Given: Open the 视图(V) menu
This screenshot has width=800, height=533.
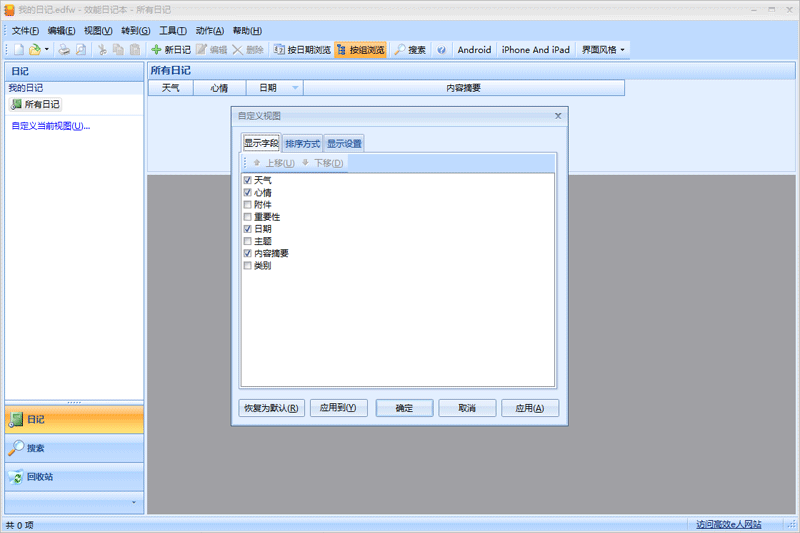Looking at the screenshot, I should (98, 31).
